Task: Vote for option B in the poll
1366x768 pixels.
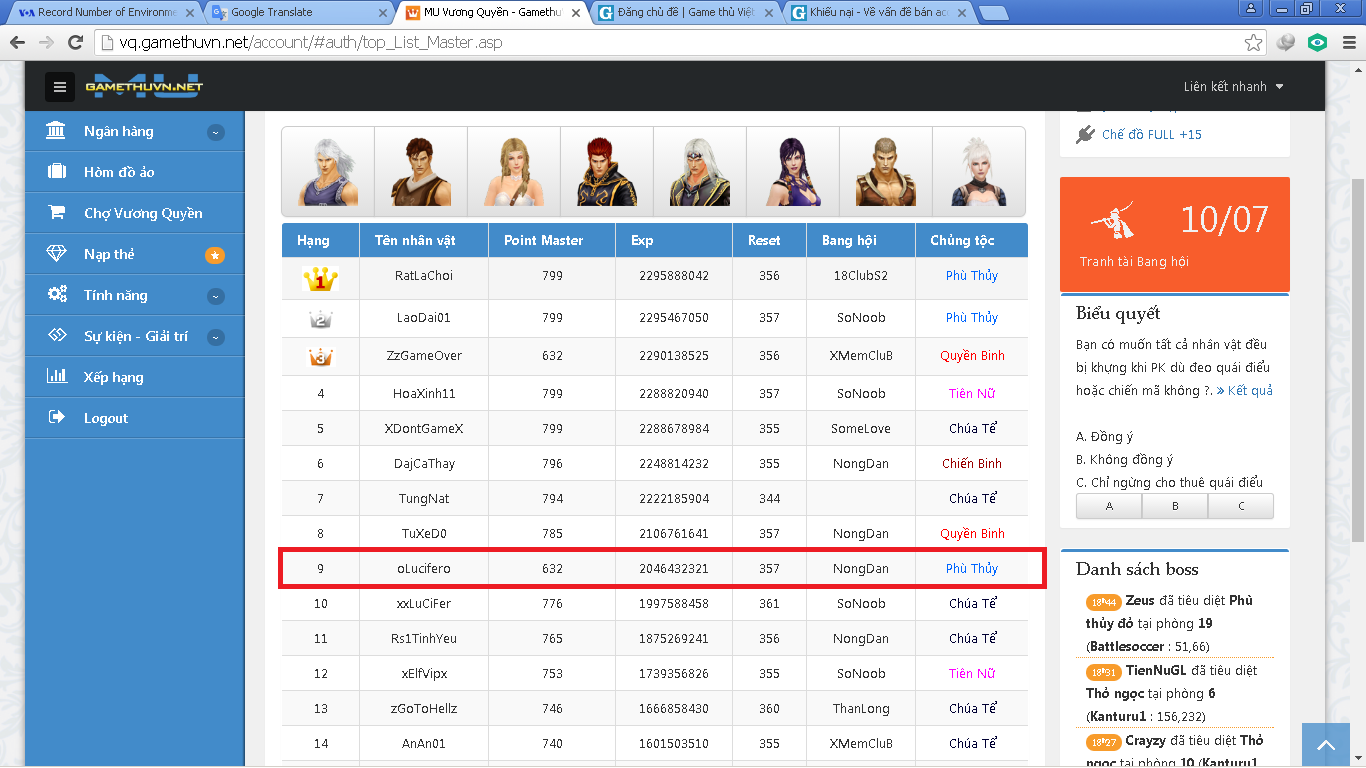Action: tap(1174, 506)
